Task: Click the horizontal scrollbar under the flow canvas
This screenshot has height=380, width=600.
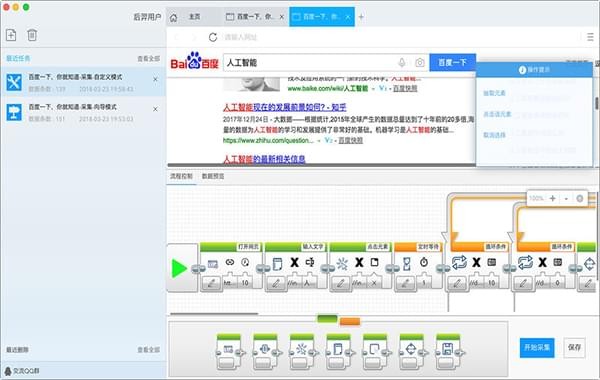Action: [x=214, y=314]
